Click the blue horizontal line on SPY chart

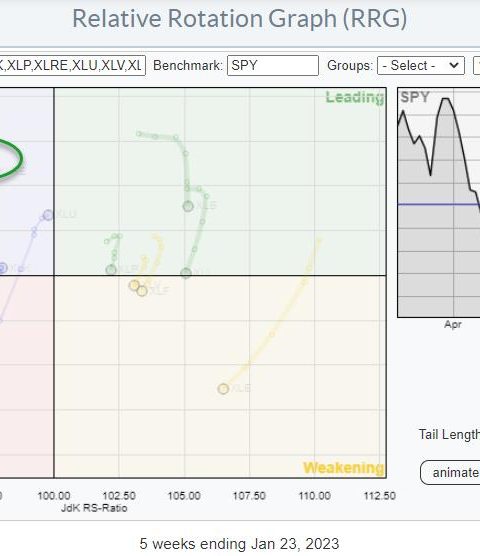pos(439,205)
